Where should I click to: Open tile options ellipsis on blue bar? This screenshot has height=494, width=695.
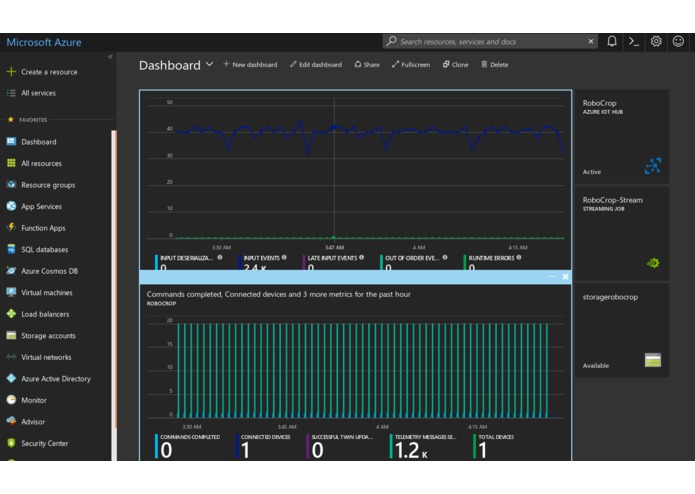(x=552, y=276)
